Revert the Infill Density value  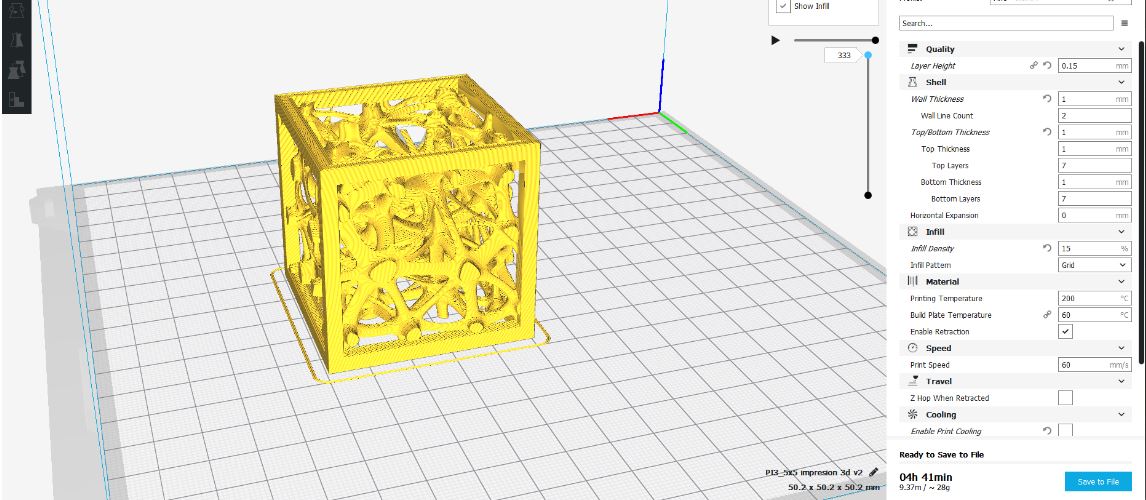click(1047, 249)
